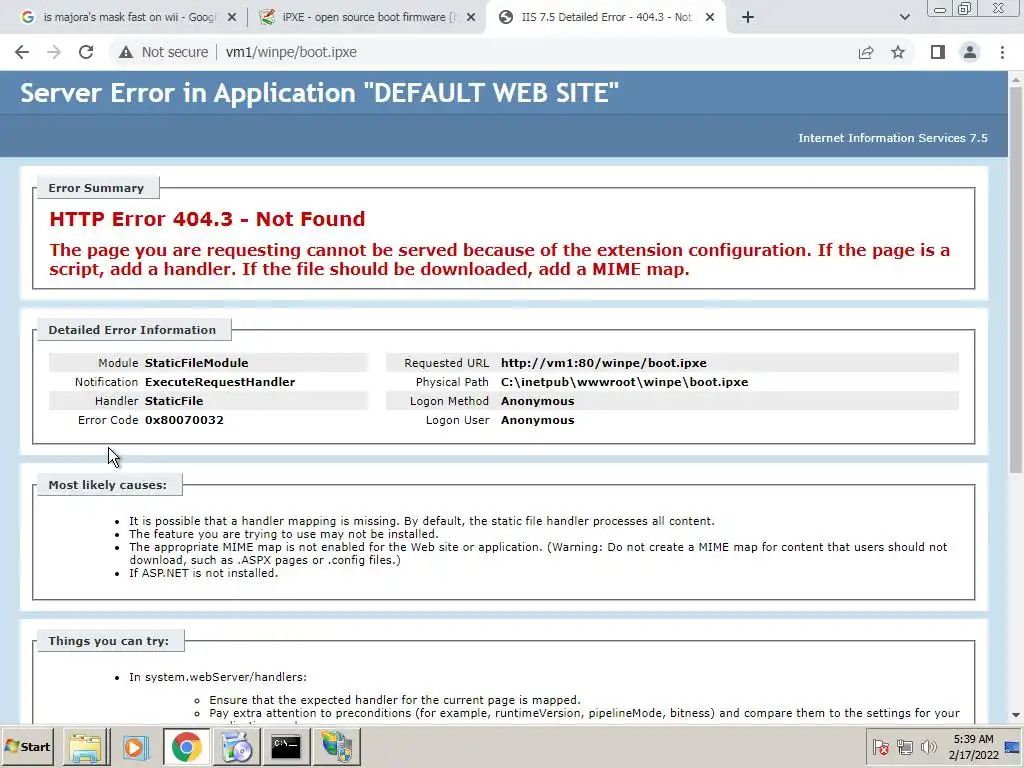1024x768 pixels.
Task: Click the Notification value ExecuteRequestHandler
Action: pyautogui.click(x=220, y=382)
